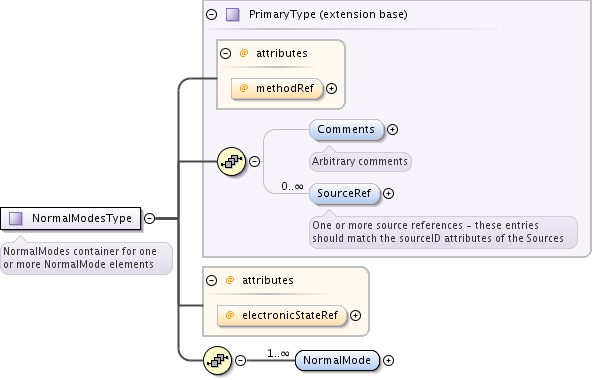Click the sequence icon before NormalMode
The image size is (593, 380).
(x=217, y=360)
